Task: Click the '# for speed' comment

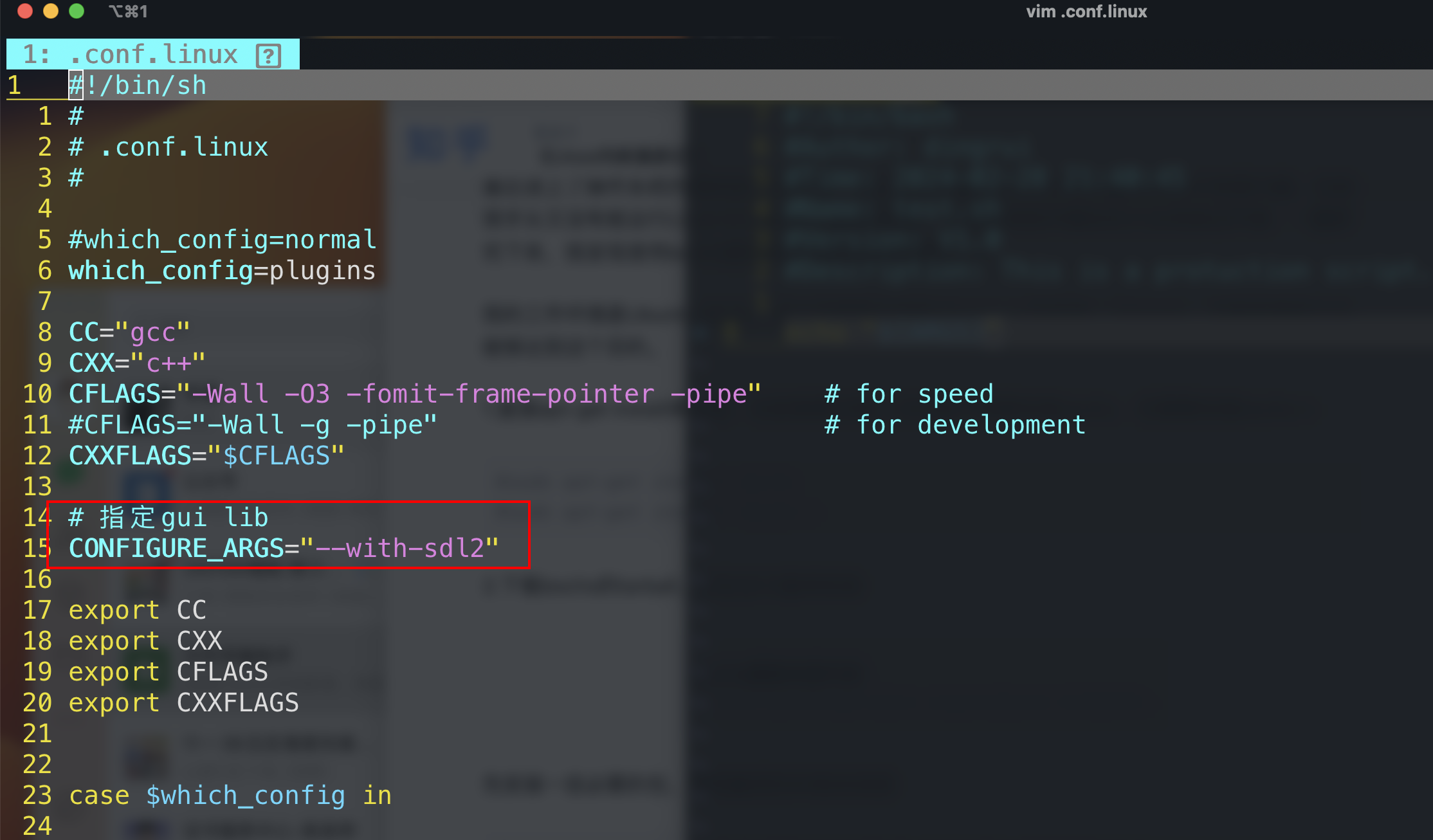Action: point(909,394)
